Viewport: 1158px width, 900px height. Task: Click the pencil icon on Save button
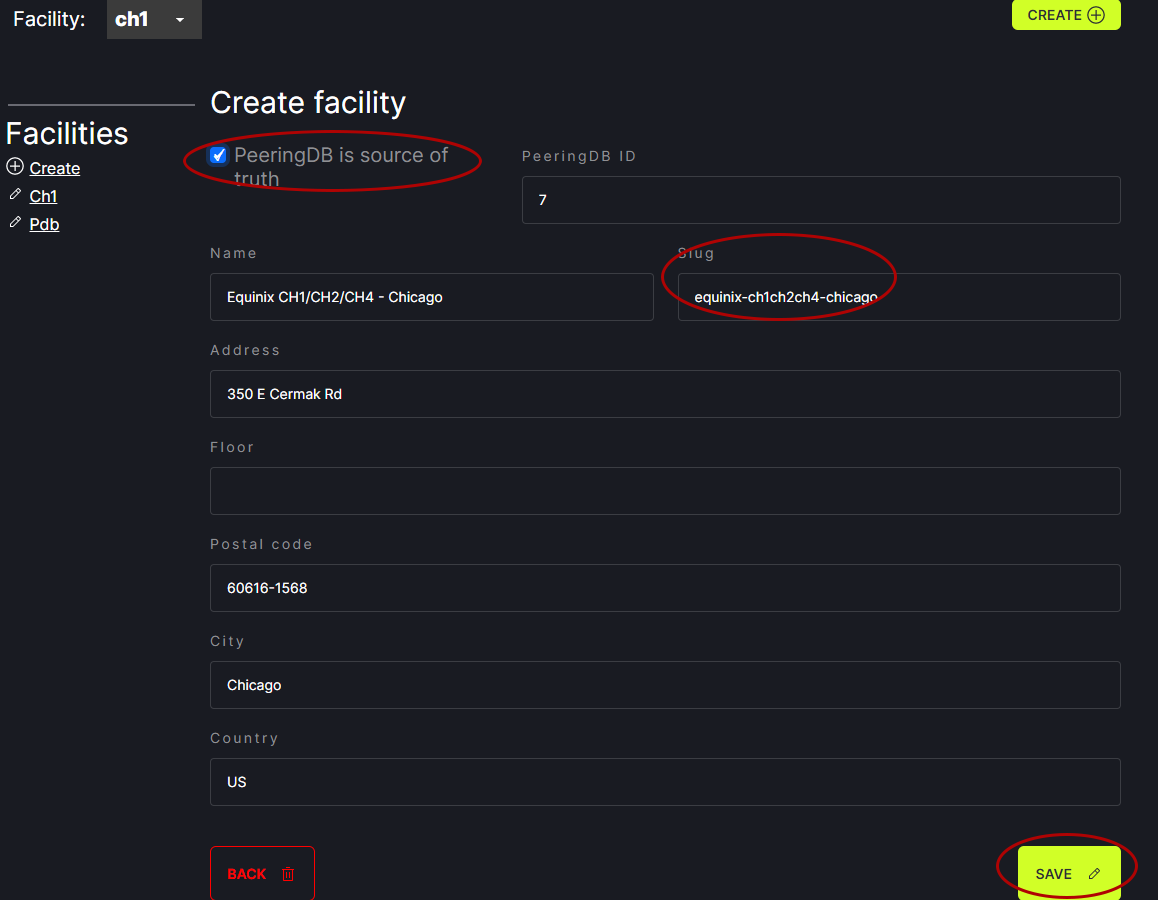[x=1094, y=874]
